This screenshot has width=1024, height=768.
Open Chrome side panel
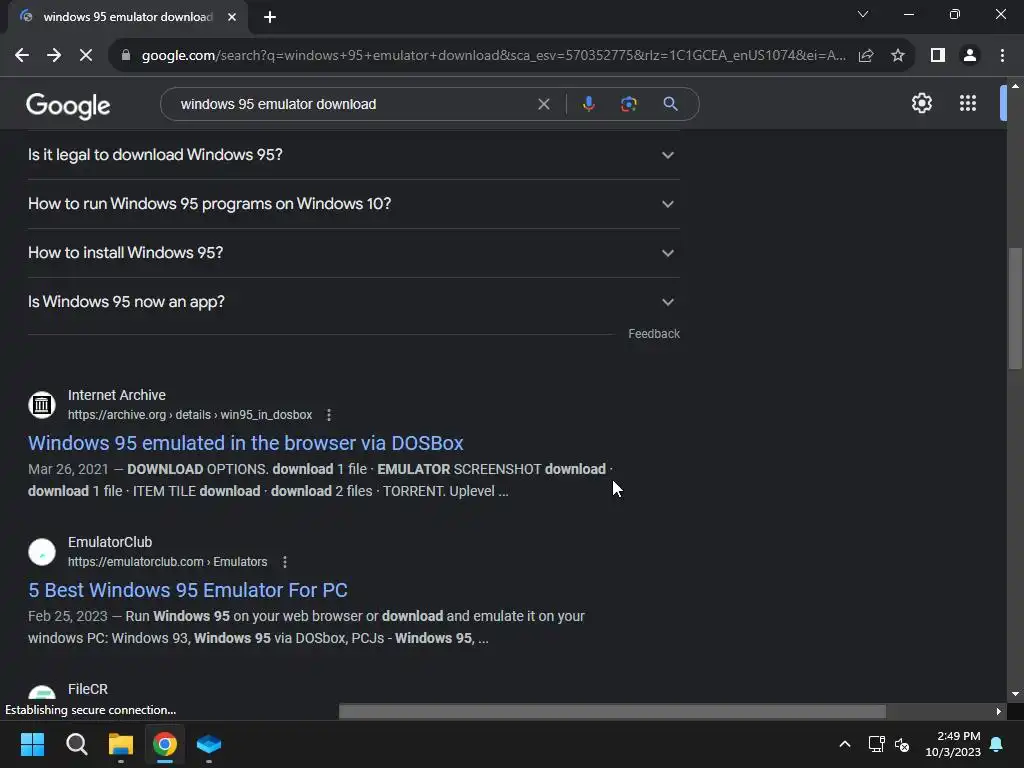[938, 56]
